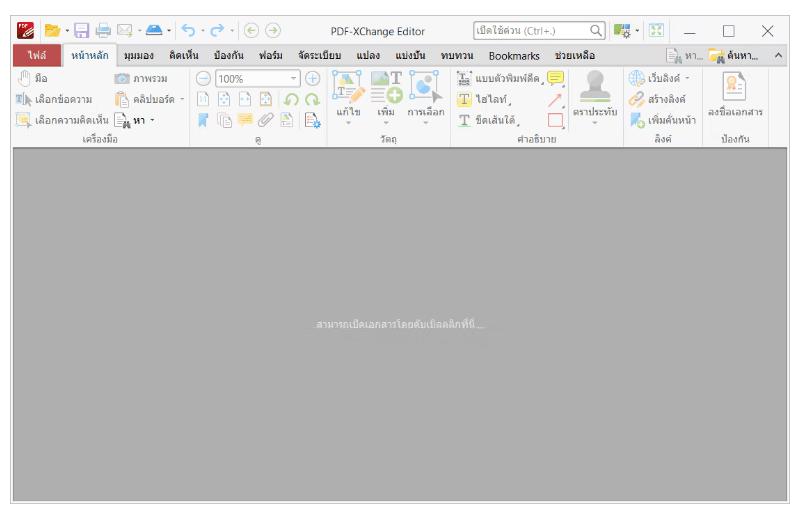This screenshot has height=513, width=806.
Task: Click the full screen mode icon
Action: pyautogui.click(x=656, y=31)
